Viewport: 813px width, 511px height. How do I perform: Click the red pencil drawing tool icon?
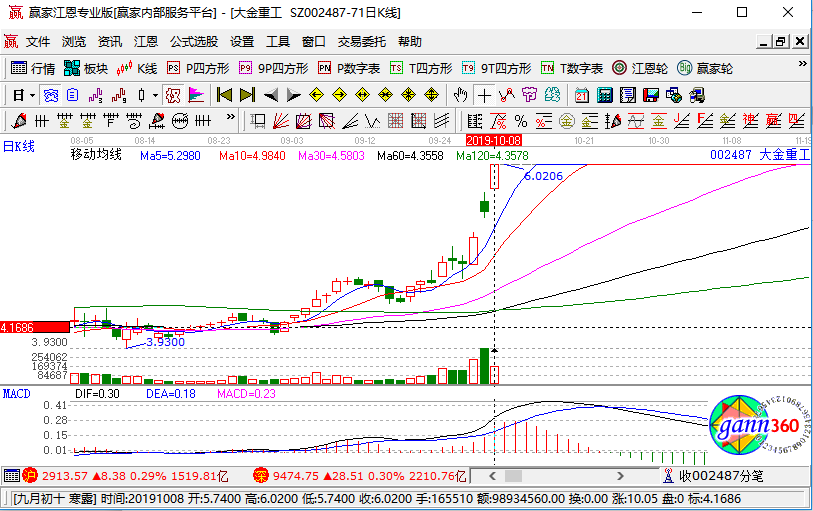pos(19,121)
